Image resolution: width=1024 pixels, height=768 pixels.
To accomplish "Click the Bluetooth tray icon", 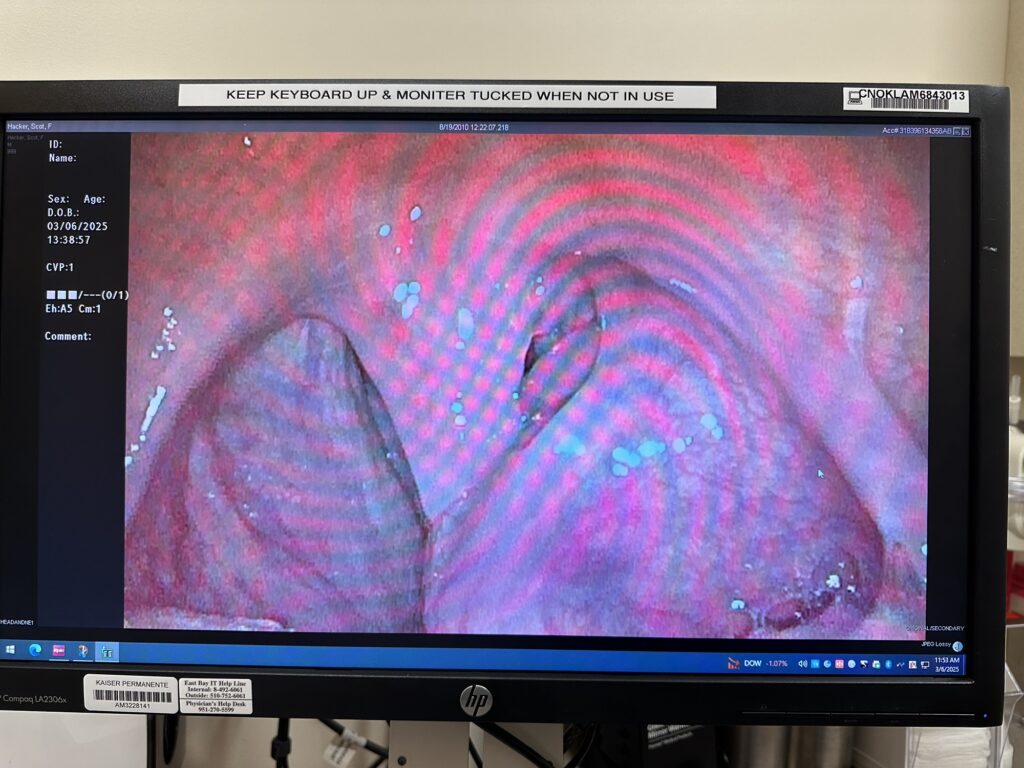I will click(x=888, y=665).
